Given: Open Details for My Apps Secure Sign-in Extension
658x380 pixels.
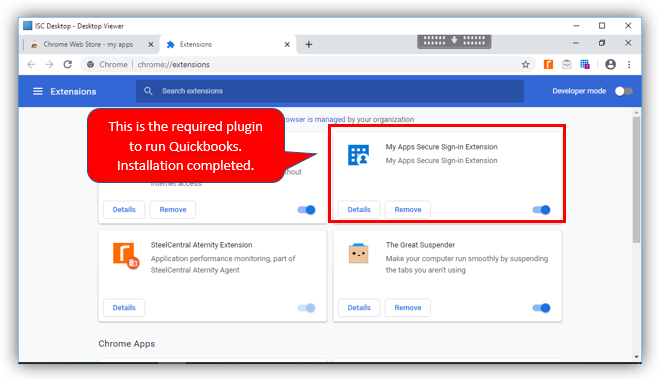Looking at the screenshot, I should 359,210.
